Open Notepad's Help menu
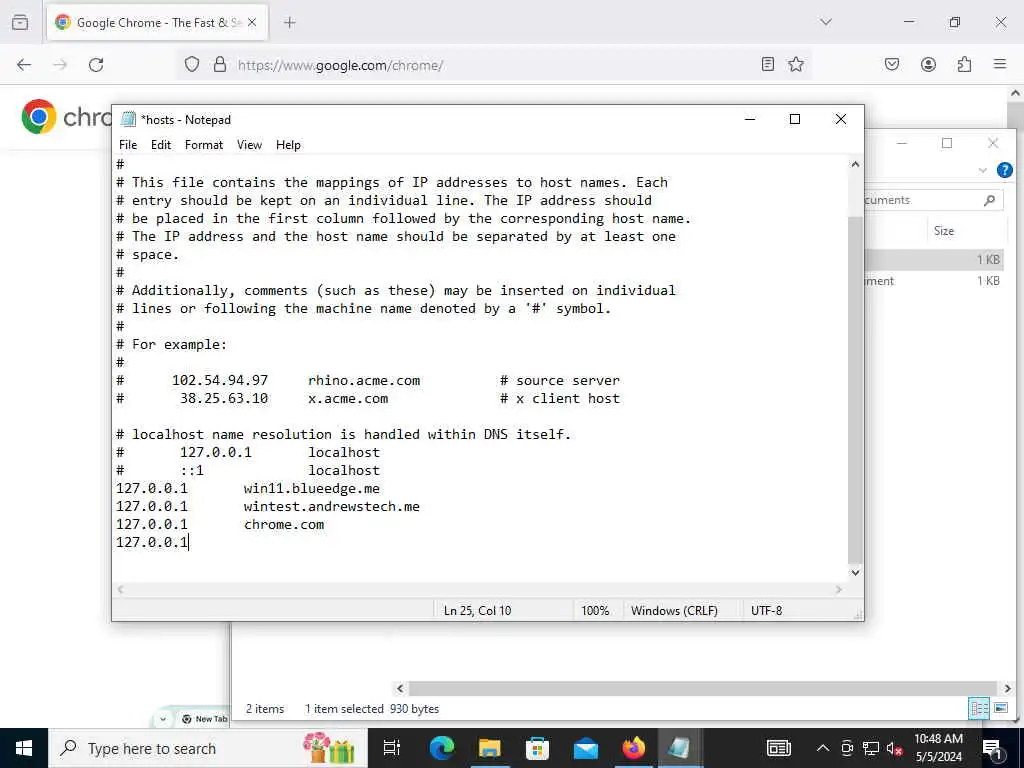The height and width of the screenshot is (768, 1024). 288,145
